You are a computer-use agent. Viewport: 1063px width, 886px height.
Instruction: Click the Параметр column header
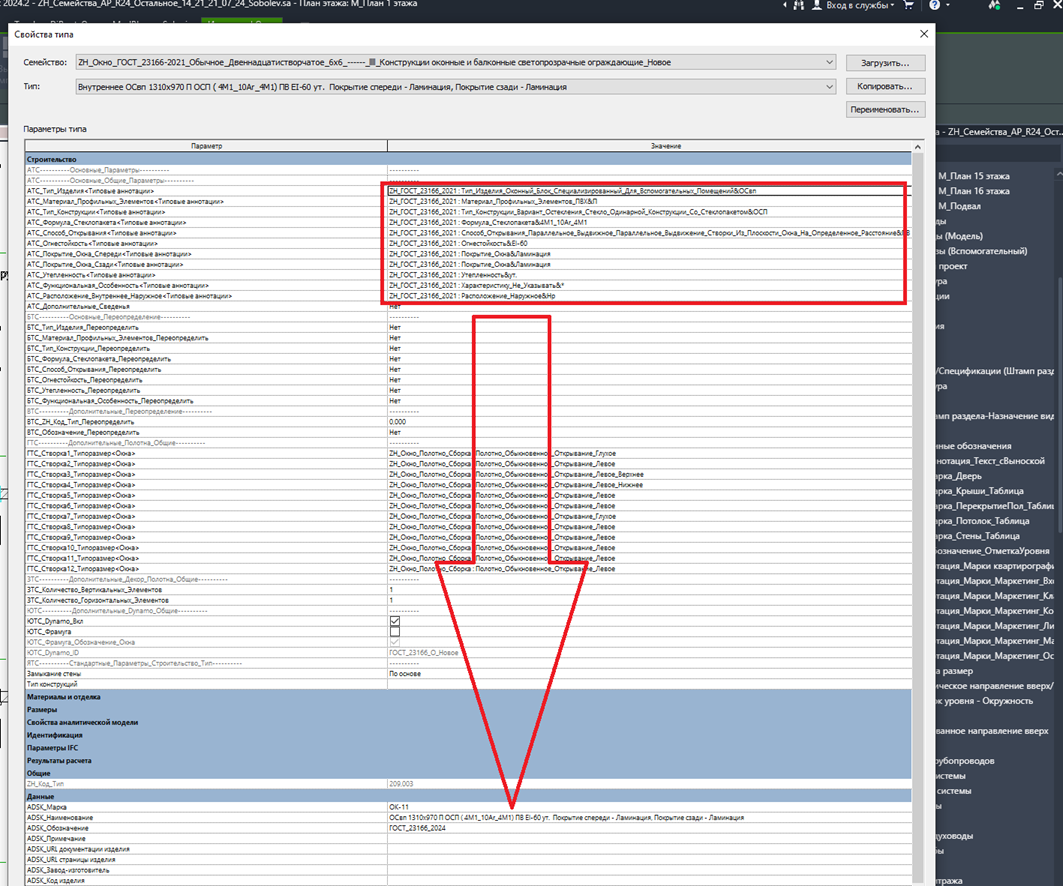tap(206, 146)
